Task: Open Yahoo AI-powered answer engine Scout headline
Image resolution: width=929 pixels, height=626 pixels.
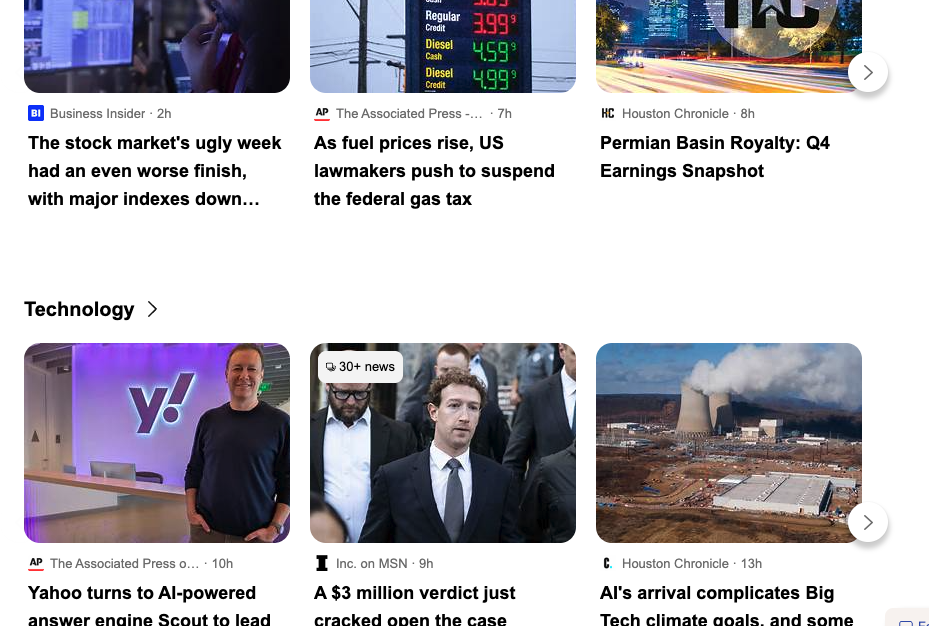Action: click(149, 604)
